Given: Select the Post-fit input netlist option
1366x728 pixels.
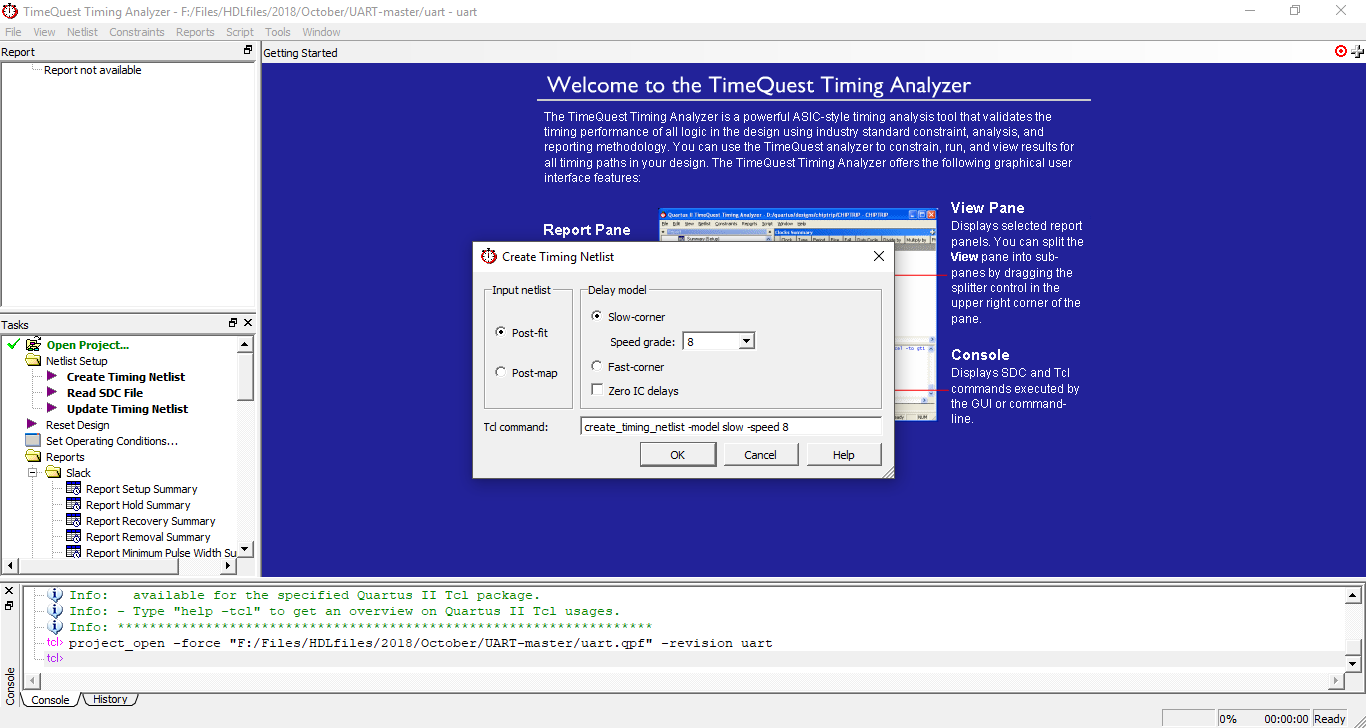Looking at the screenshot, I should tap(501, 332).
